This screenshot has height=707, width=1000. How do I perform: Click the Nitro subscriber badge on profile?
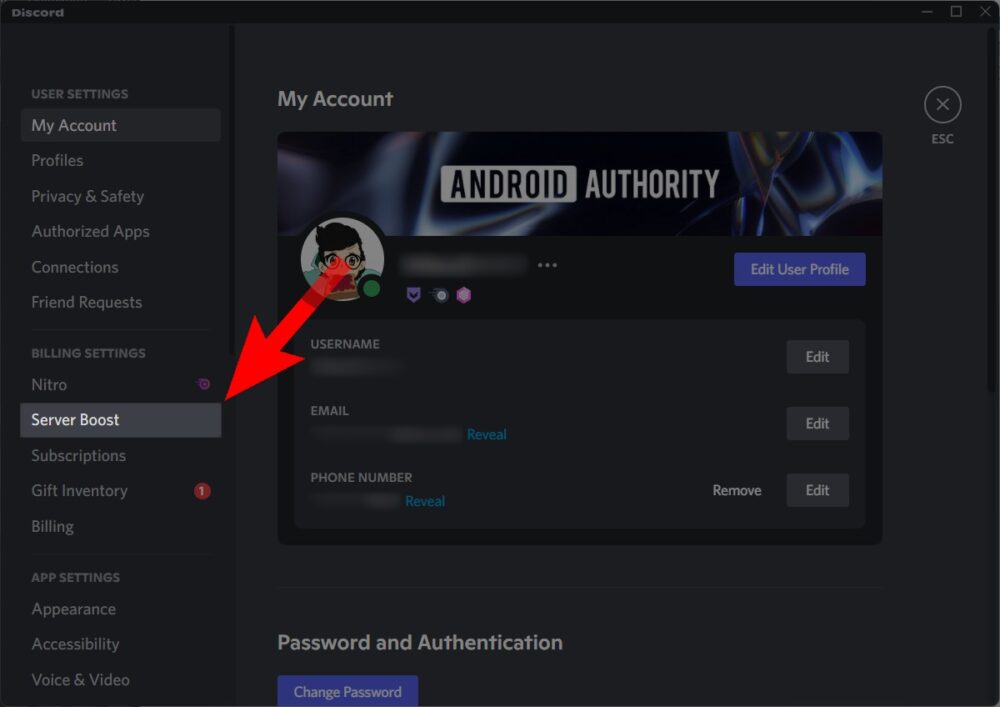click(439, 295)
